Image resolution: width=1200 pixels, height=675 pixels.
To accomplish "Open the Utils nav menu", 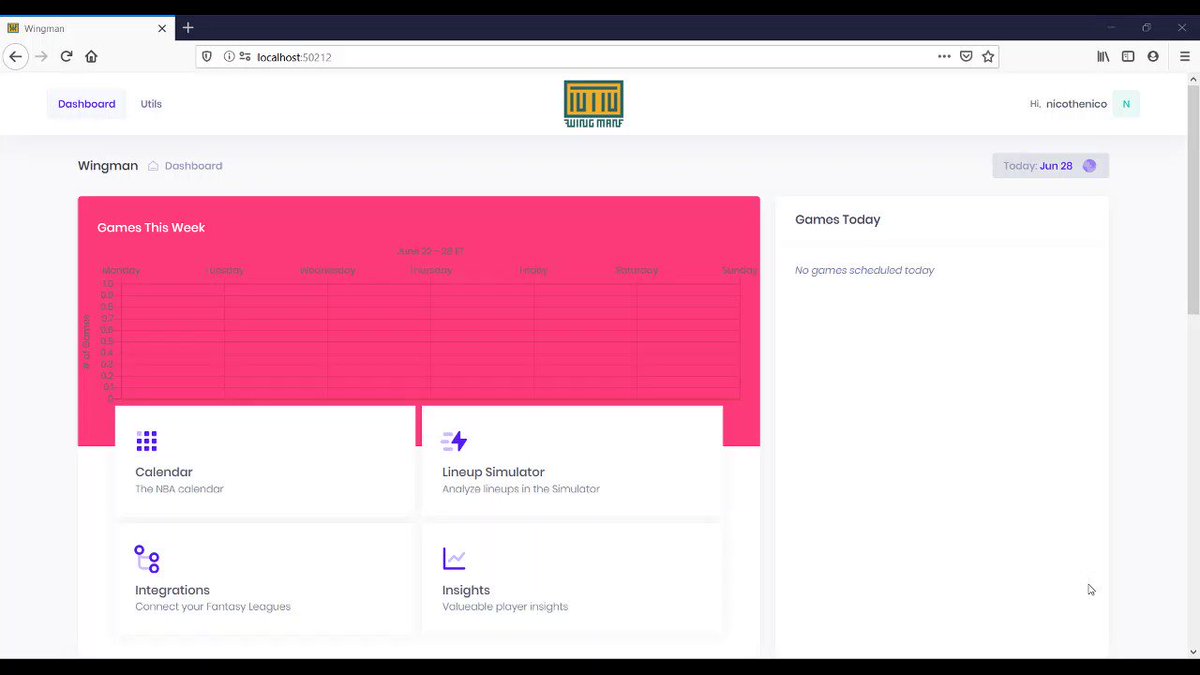I will click(x=151, y=104).
